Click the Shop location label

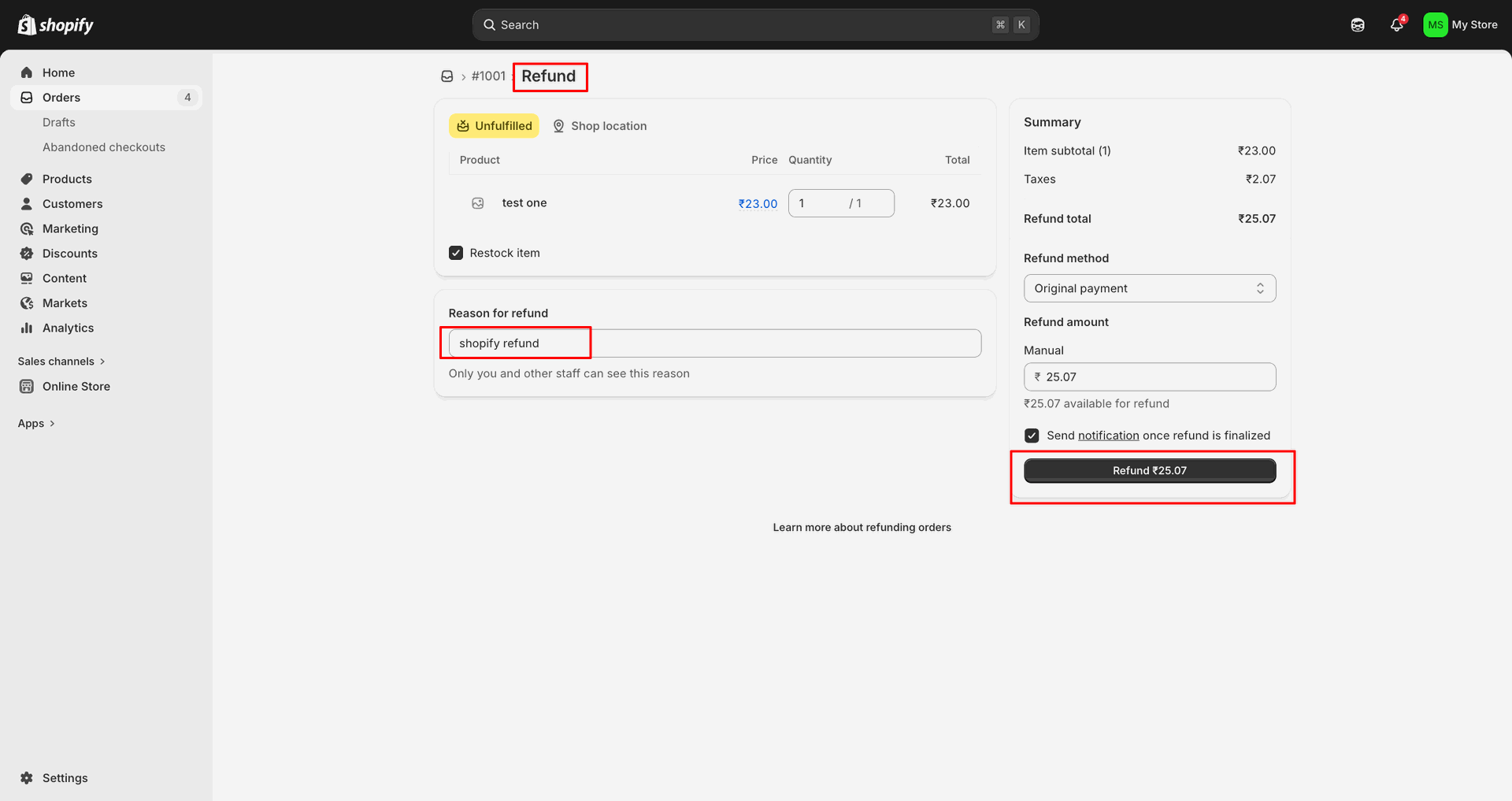point(599,126)
